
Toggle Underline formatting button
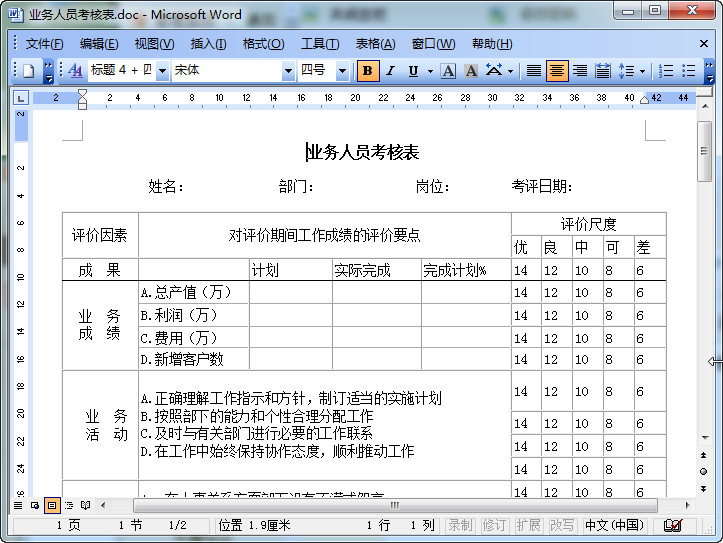[413, 71]
